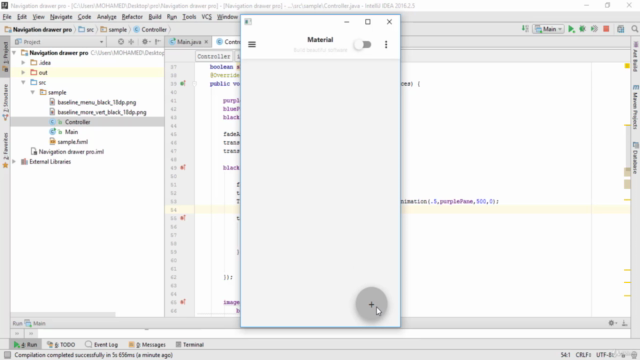Start debugging with the bug icon

point(582,29)
